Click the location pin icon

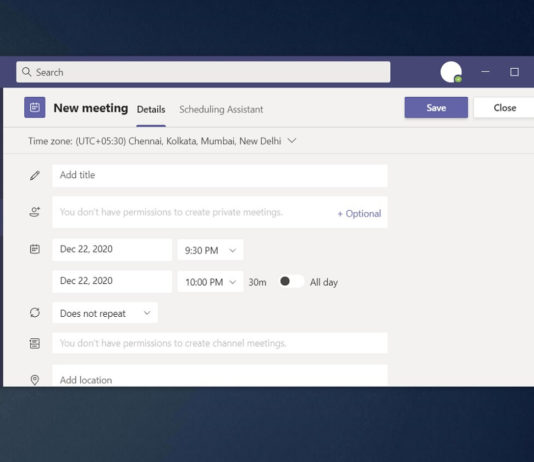(x=34, y=380)
